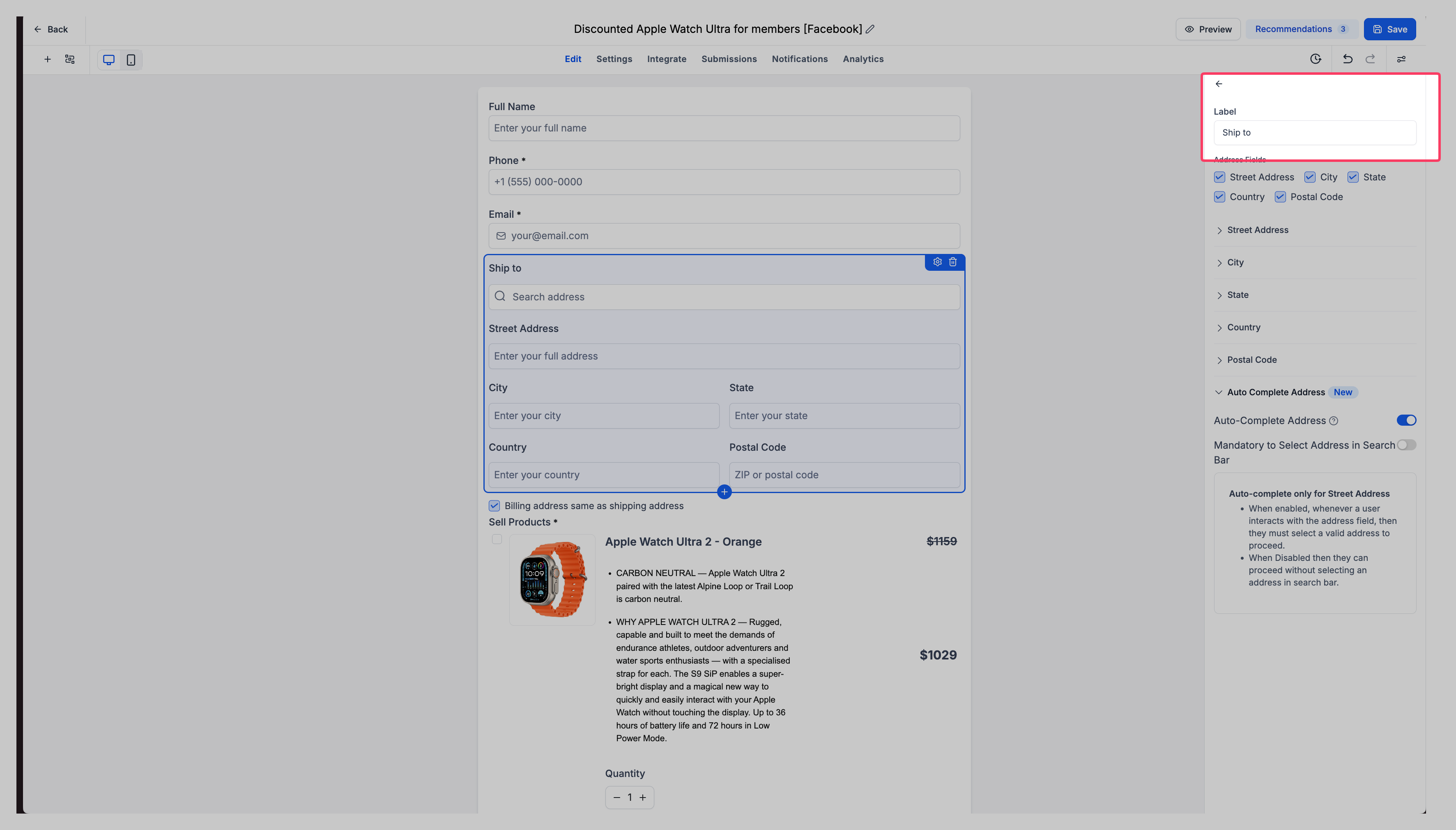
Task: Disable the Auto-Complete Address switch
Action: tap(1406, 421)
